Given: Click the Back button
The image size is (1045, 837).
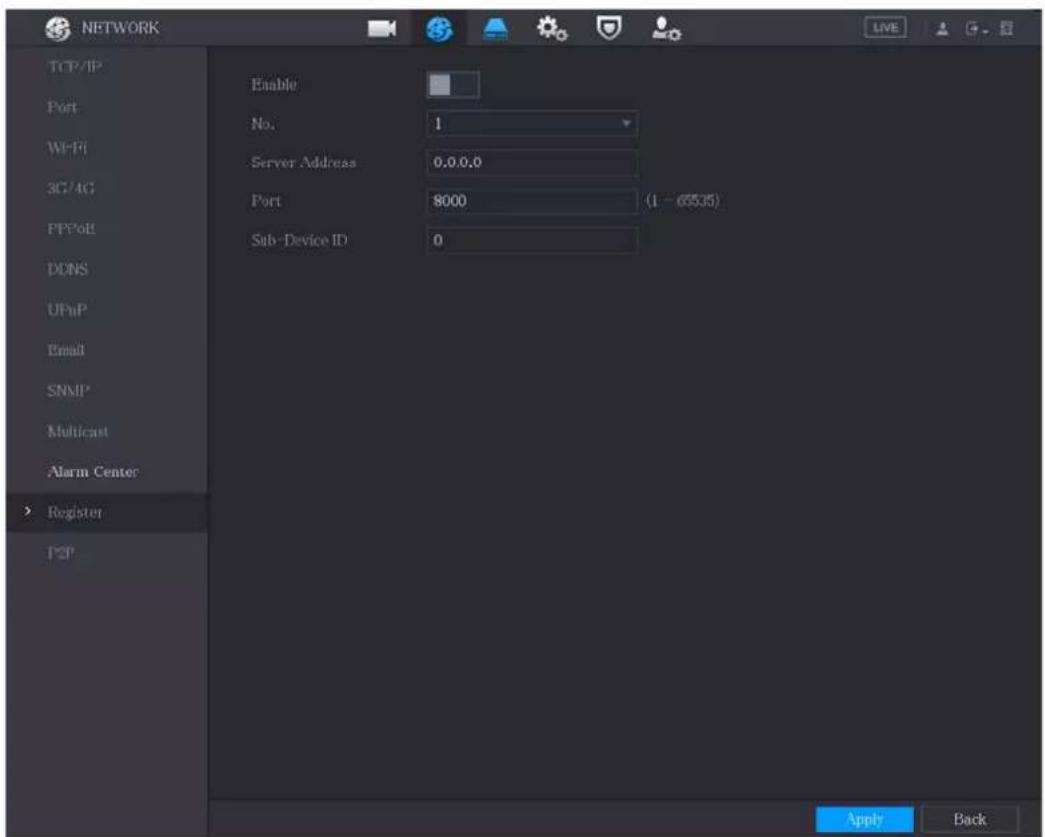Looking at the screenshot, I should [x=970, y=819].
